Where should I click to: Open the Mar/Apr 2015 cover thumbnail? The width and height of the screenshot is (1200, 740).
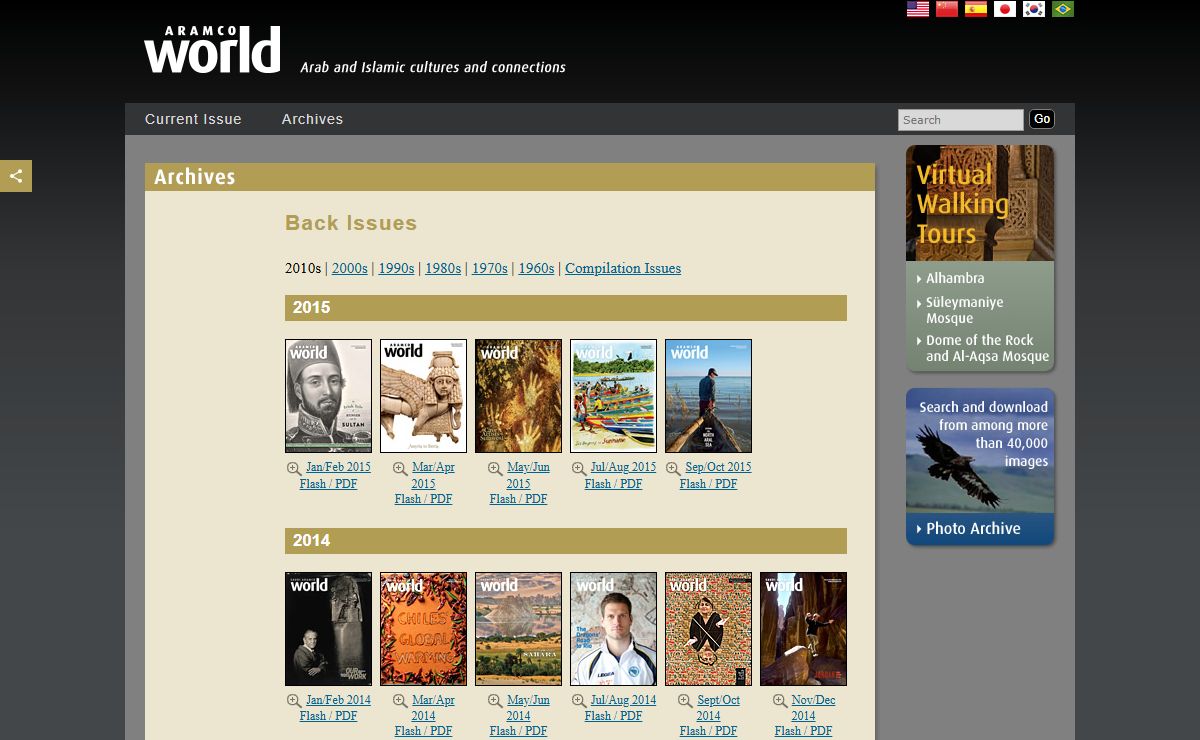tap(423, 396)
